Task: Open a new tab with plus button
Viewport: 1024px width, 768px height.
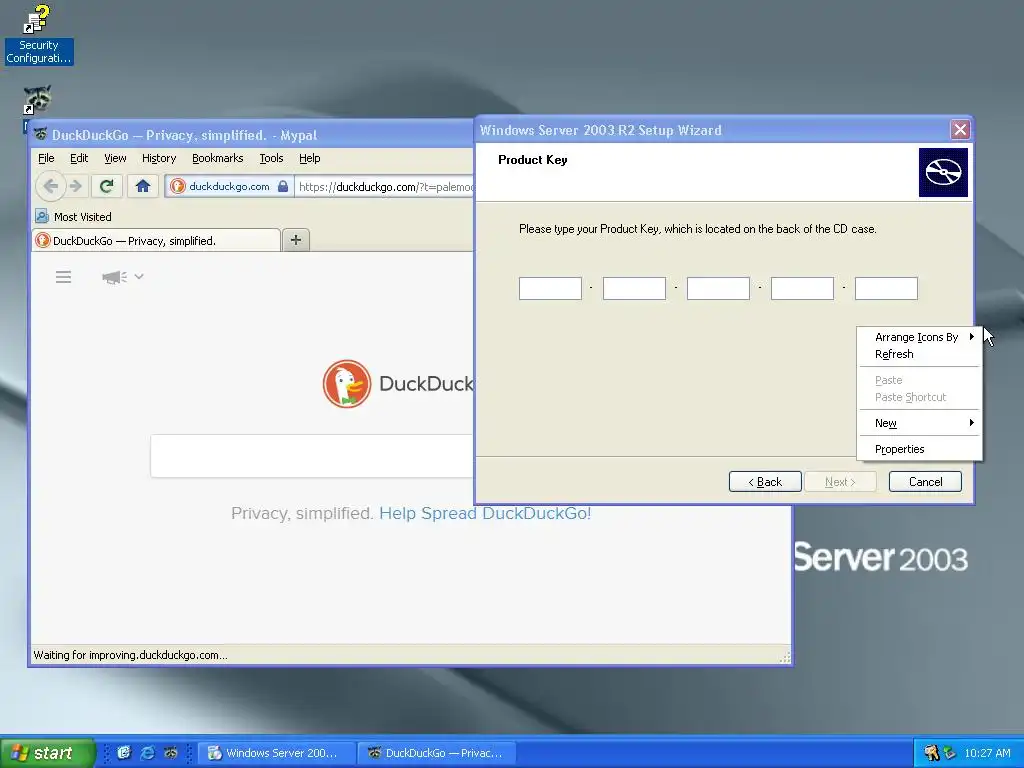Action: tap(296, 240)
